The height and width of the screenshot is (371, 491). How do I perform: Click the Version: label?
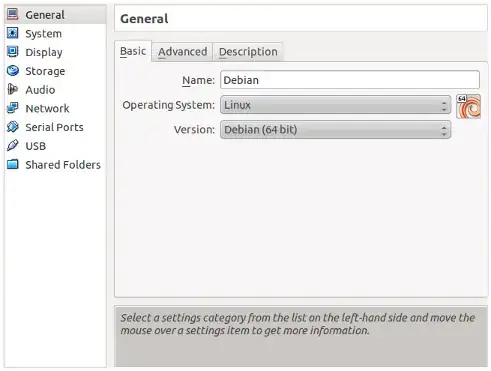pos(194,130)
